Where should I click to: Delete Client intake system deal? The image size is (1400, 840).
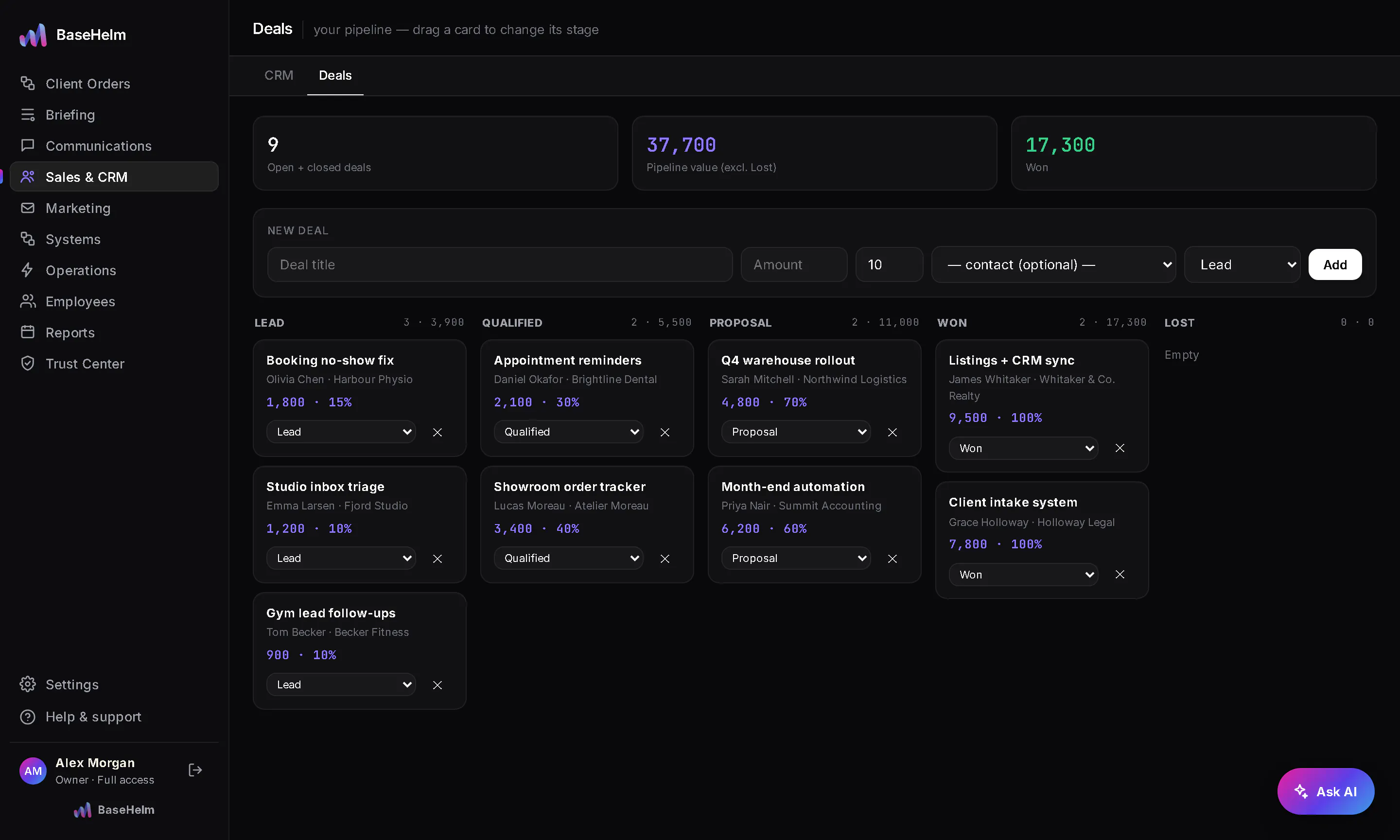click(x=1120, y=575)
